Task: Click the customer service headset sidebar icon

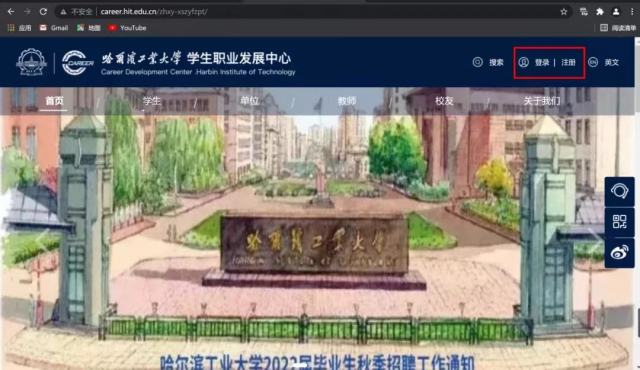Action: [620, 191]
